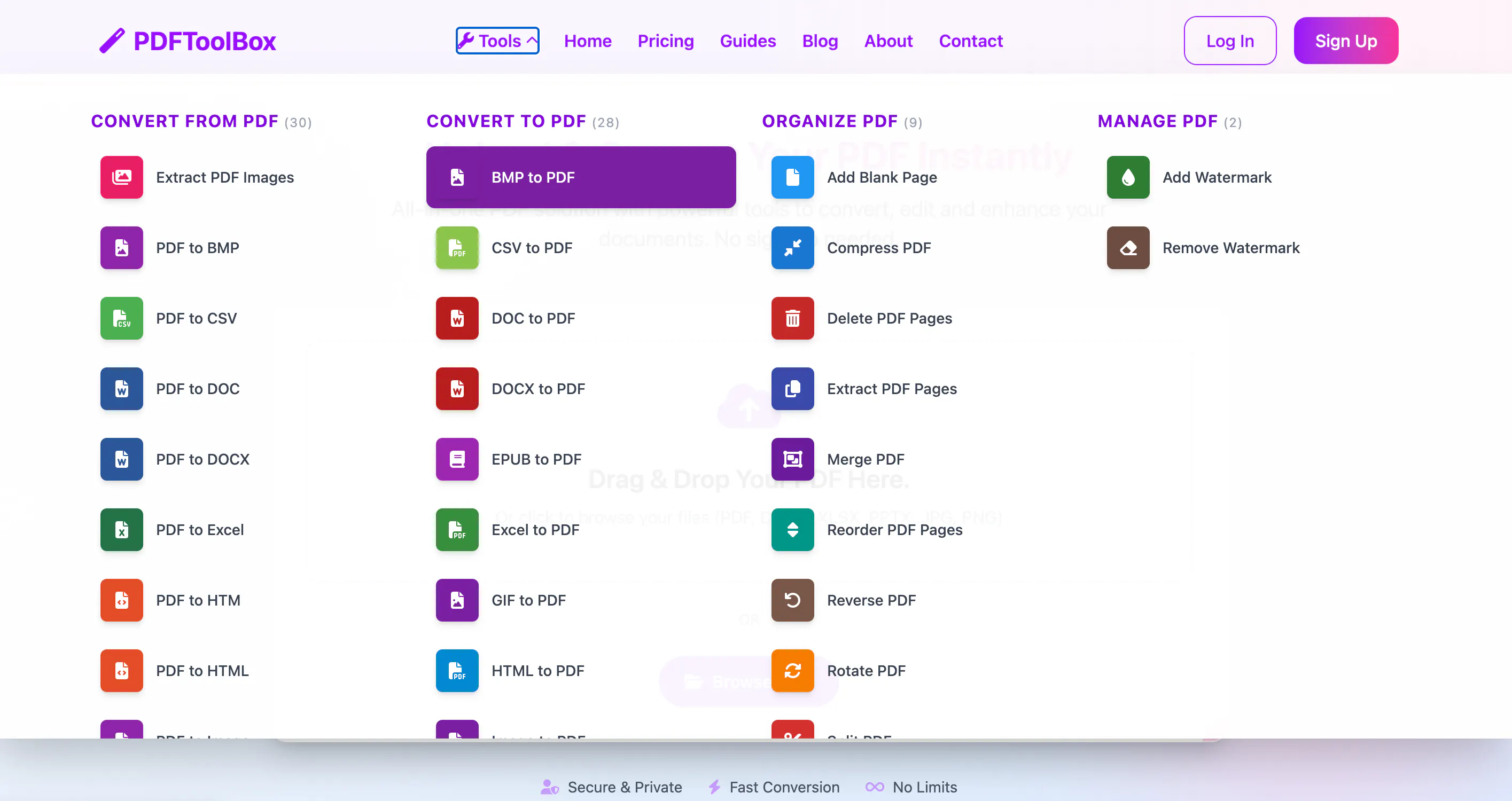Click the PDF to HTML code icon
Screen dimensions: 1512x801
click(121, 670)
